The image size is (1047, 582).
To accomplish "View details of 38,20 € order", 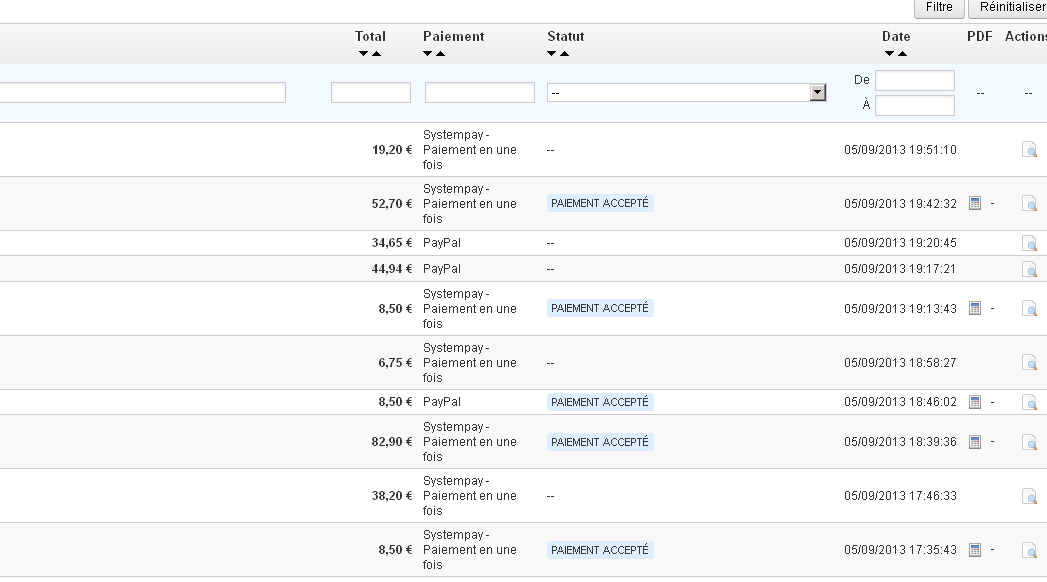I will point(1029,496).
